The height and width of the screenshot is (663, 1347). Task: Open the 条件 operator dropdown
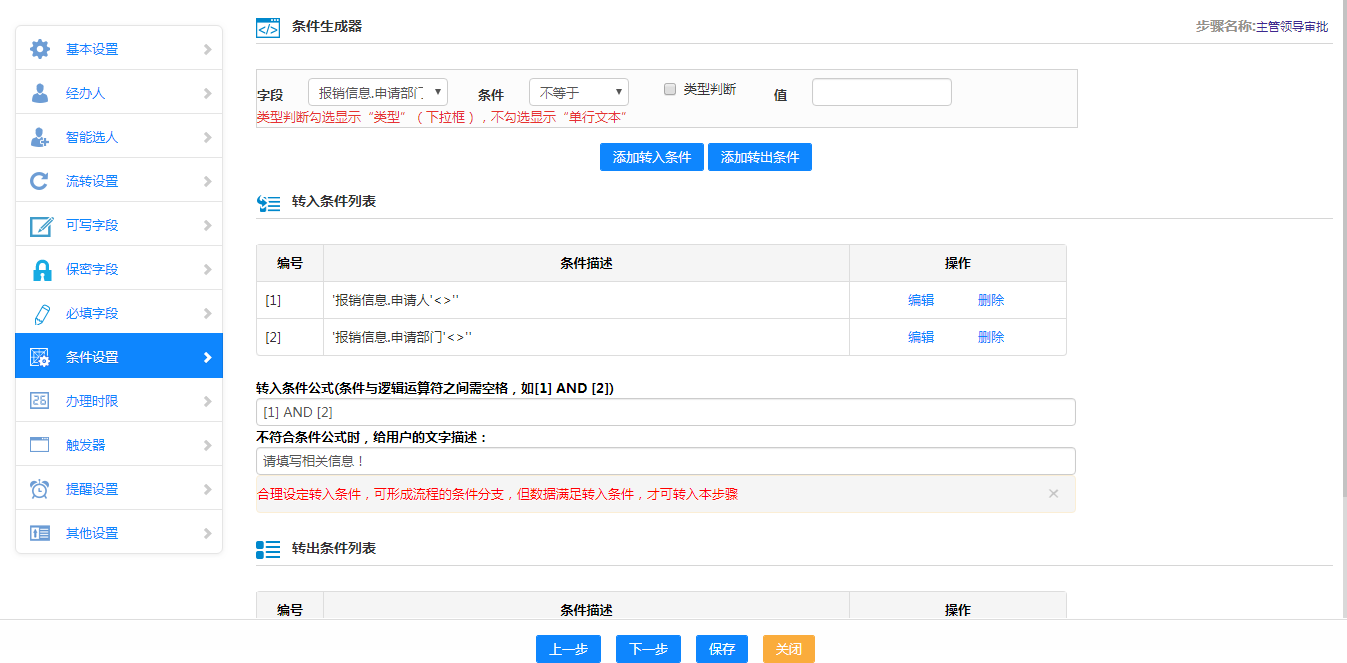[578, 92]
